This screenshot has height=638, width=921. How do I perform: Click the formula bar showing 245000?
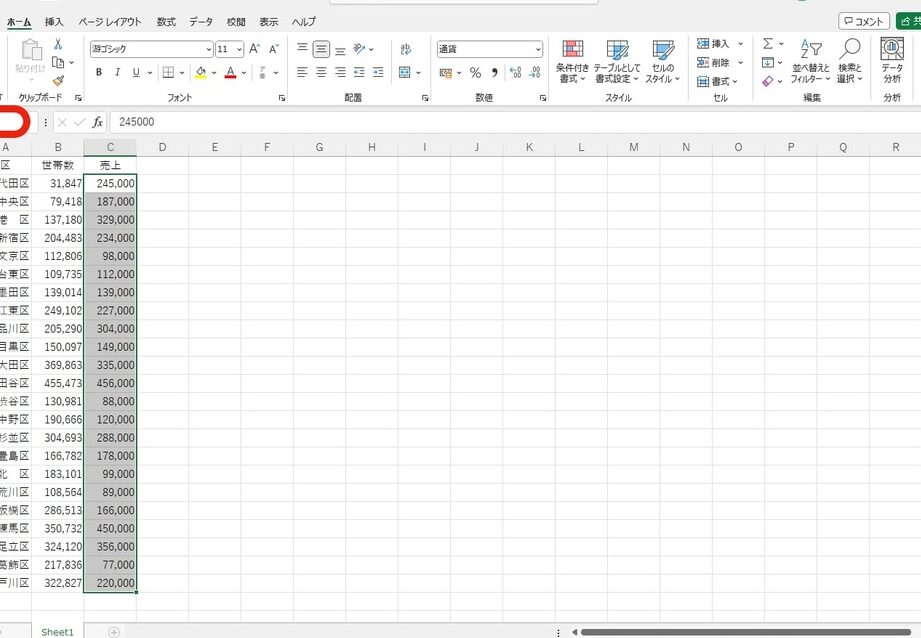(515, 122)
